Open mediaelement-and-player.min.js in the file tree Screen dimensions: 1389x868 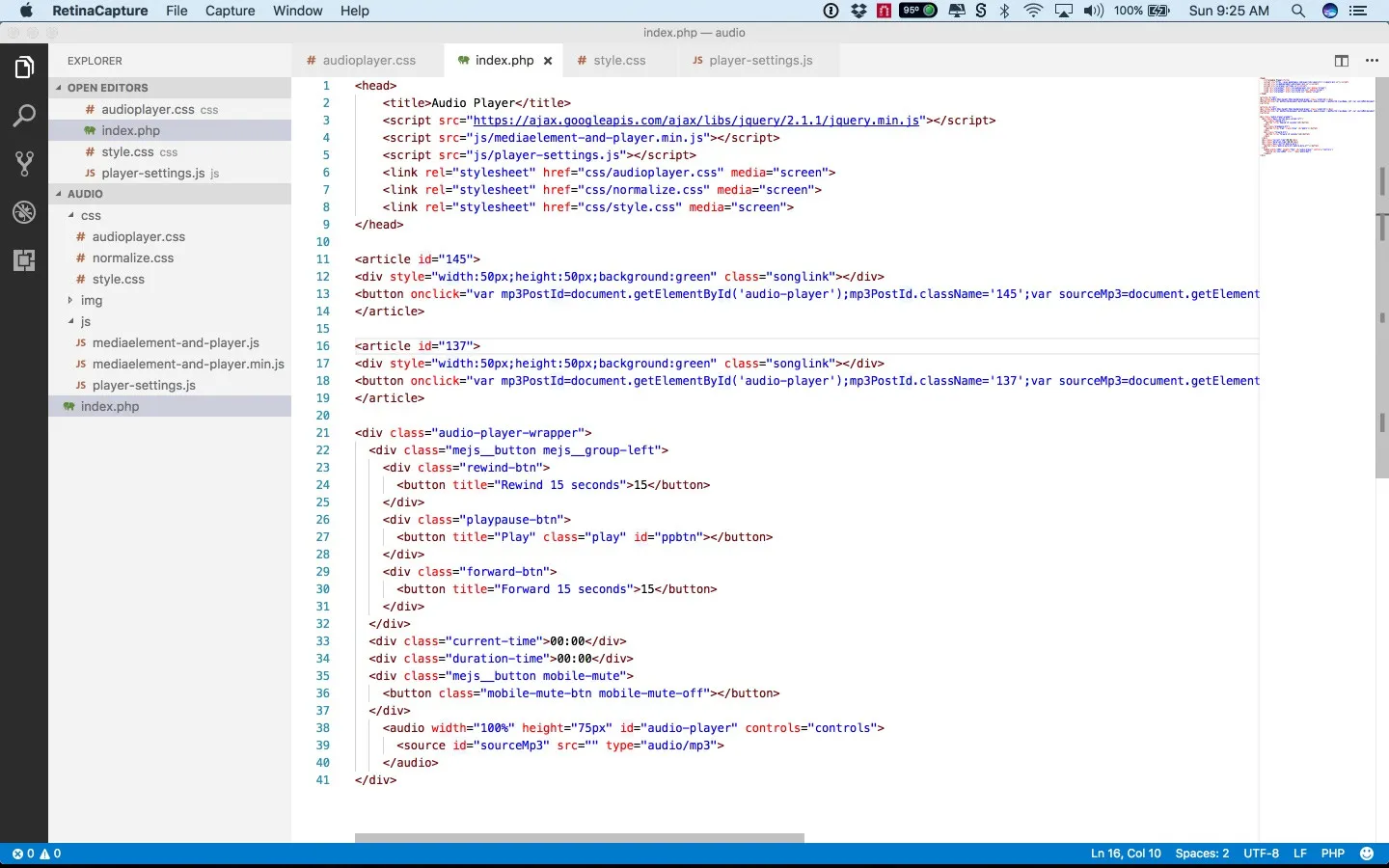click(x=187, y=365)
